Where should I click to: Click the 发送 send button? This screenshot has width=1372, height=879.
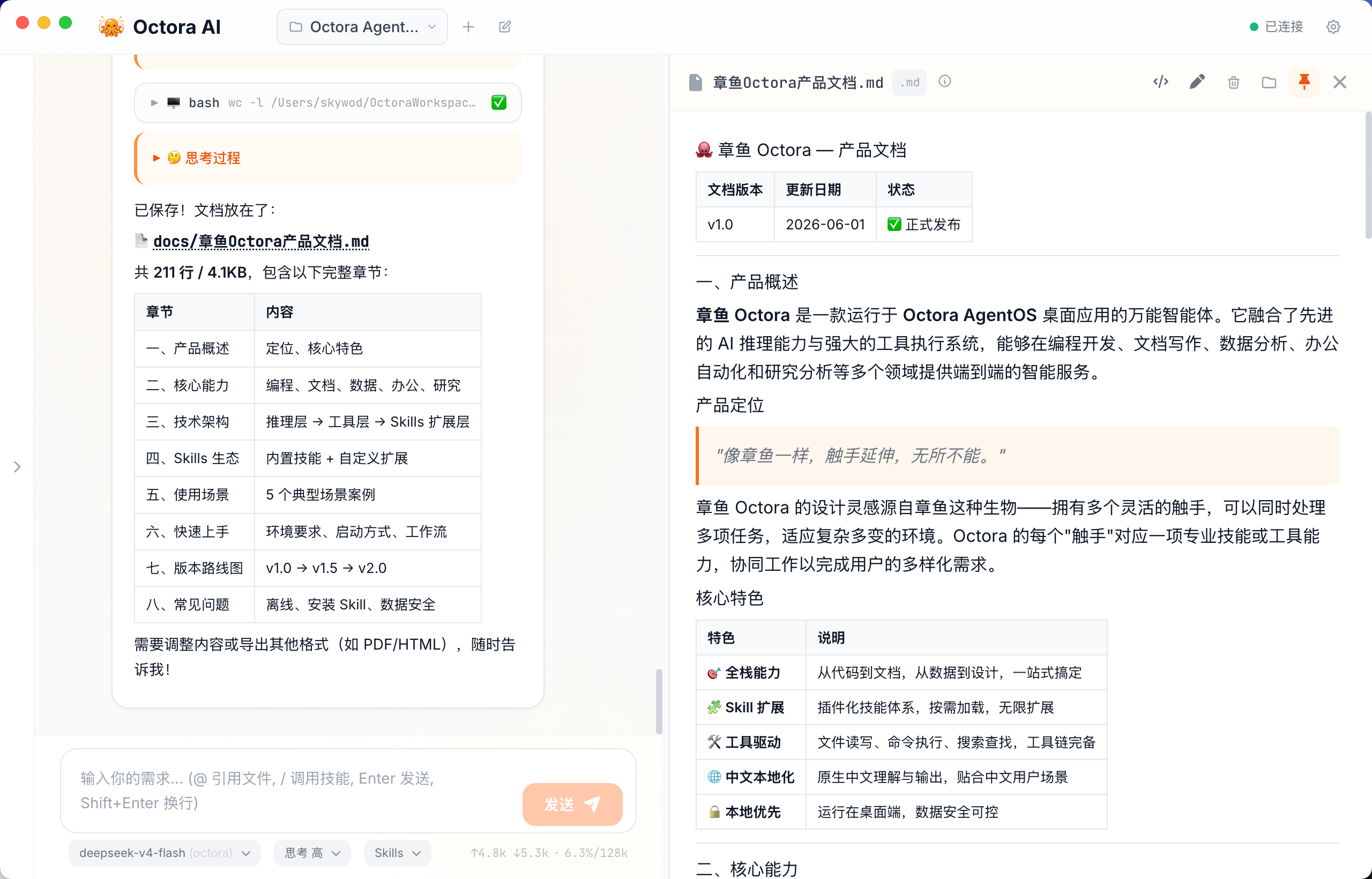coord(572,804)
